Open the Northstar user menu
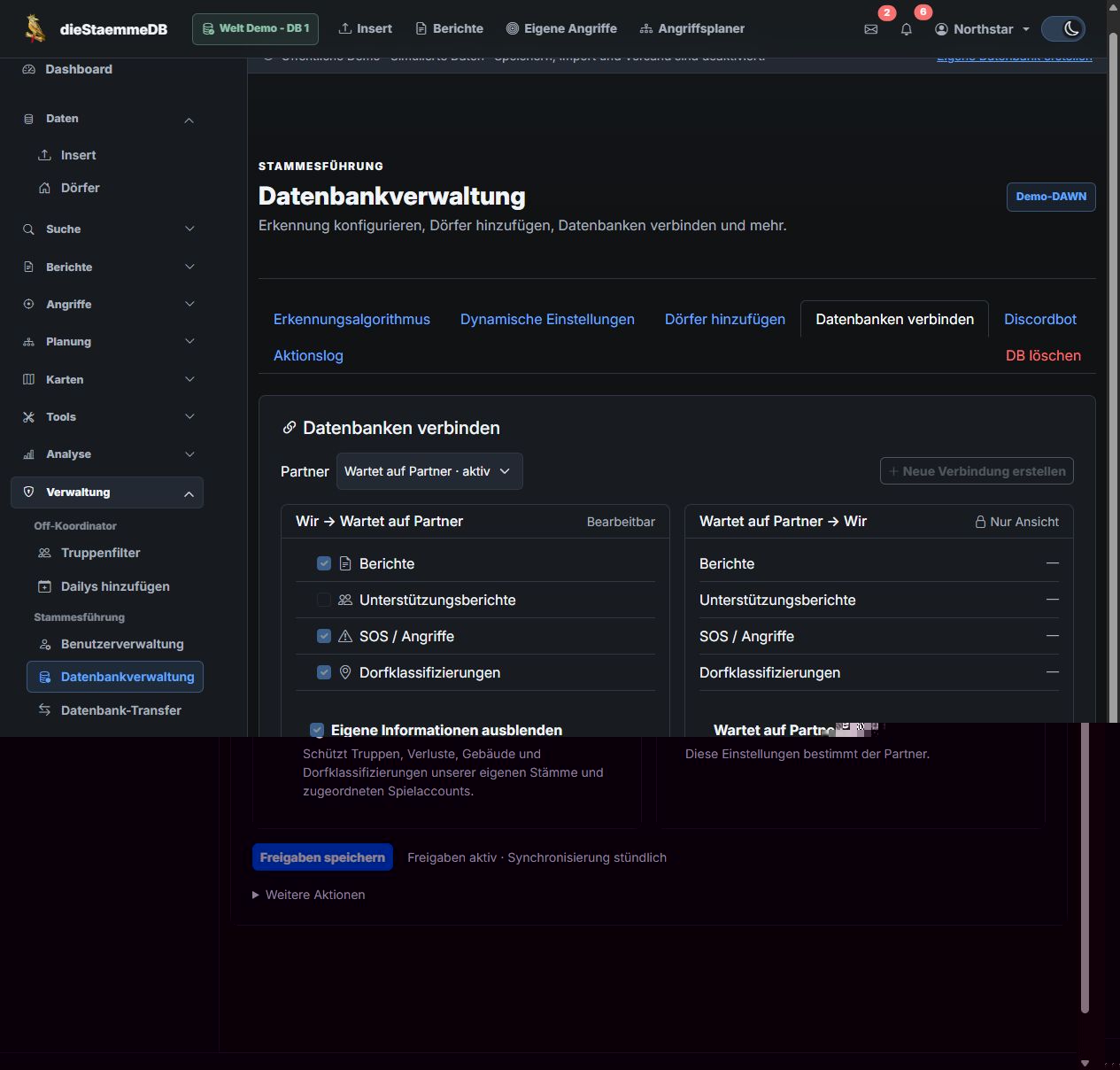The image size is (1120, 1070). pyautogui.click(x=983, y=29)
